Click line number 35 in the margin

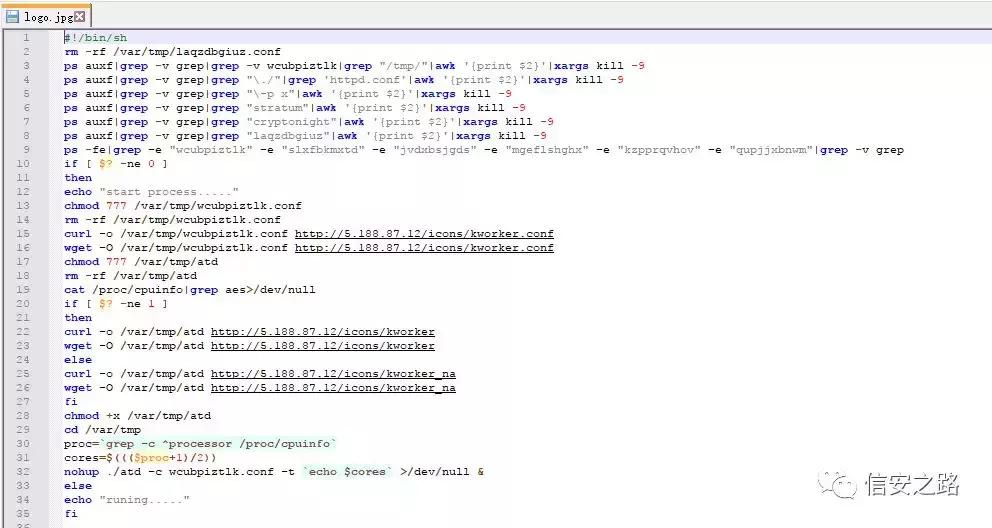(23, 513)
